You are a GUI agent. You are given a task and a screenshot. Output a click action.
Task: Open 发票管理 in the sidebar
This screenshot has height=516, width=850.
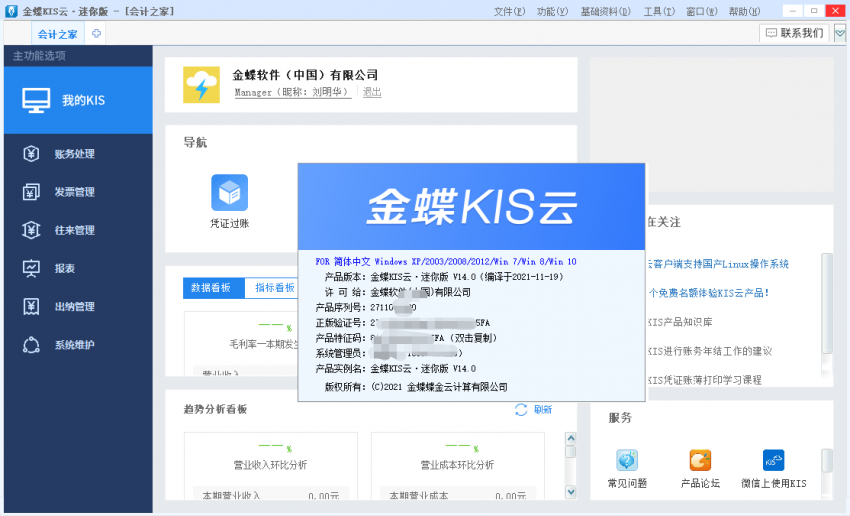point(74,192)
